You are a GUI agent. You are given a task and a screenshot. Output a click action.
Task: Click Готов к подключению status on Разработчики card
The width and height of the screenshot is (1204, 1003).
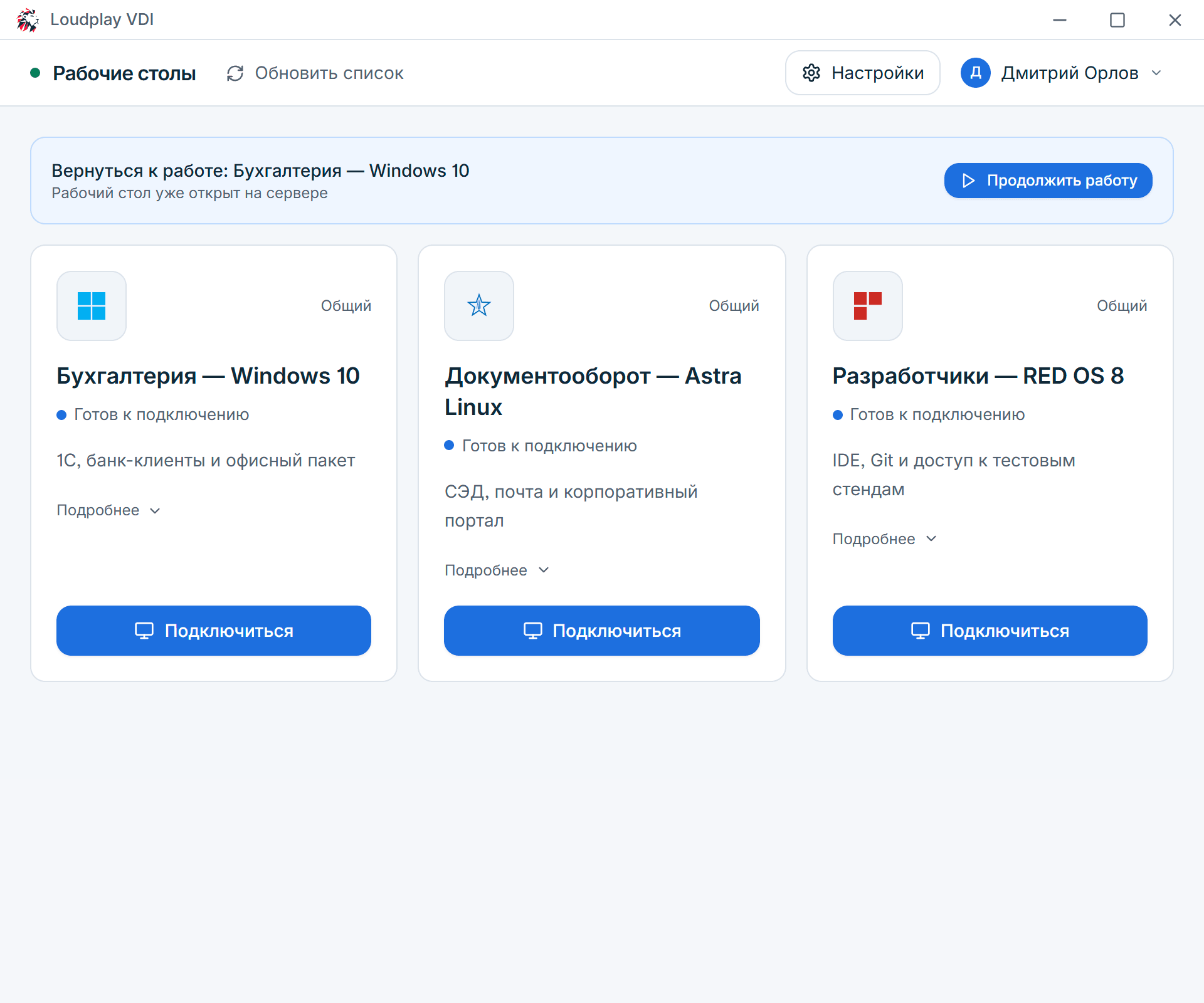[929, 414]
